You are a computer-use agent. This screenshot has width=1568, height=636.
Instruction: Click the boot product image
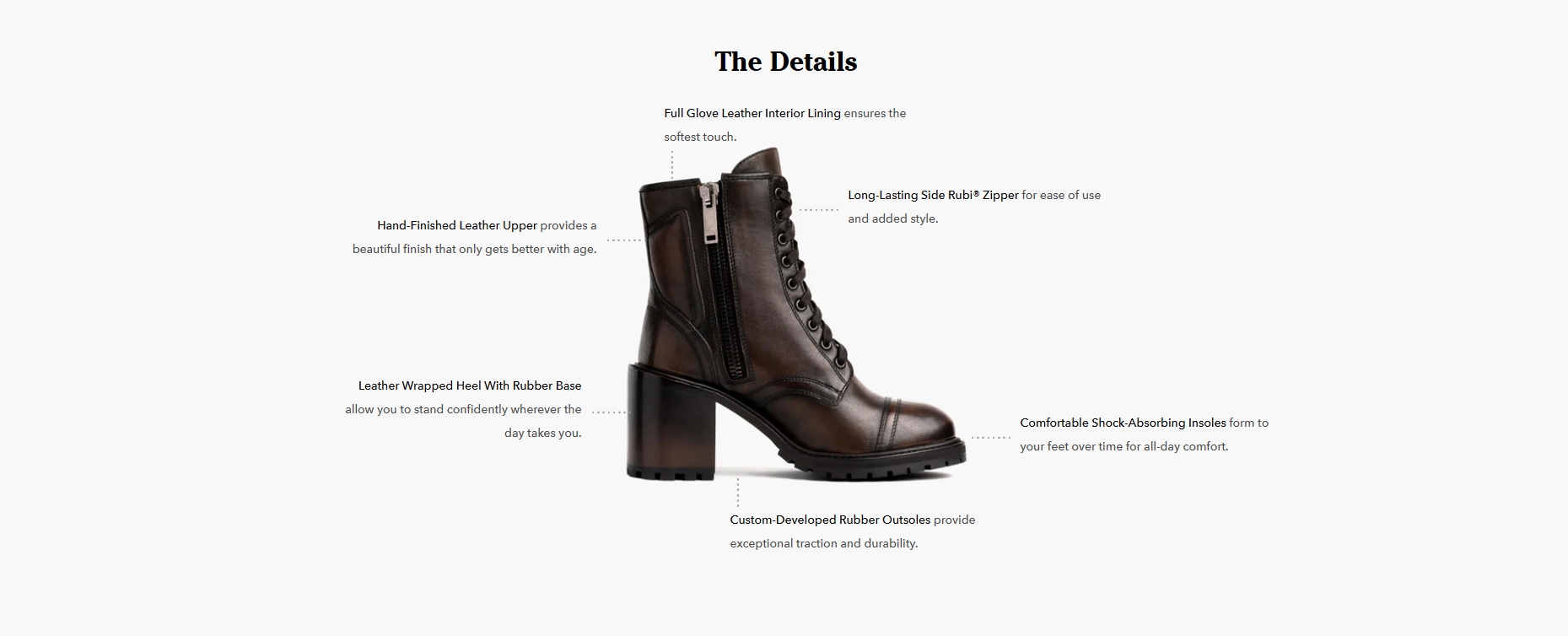pos(795,315)
